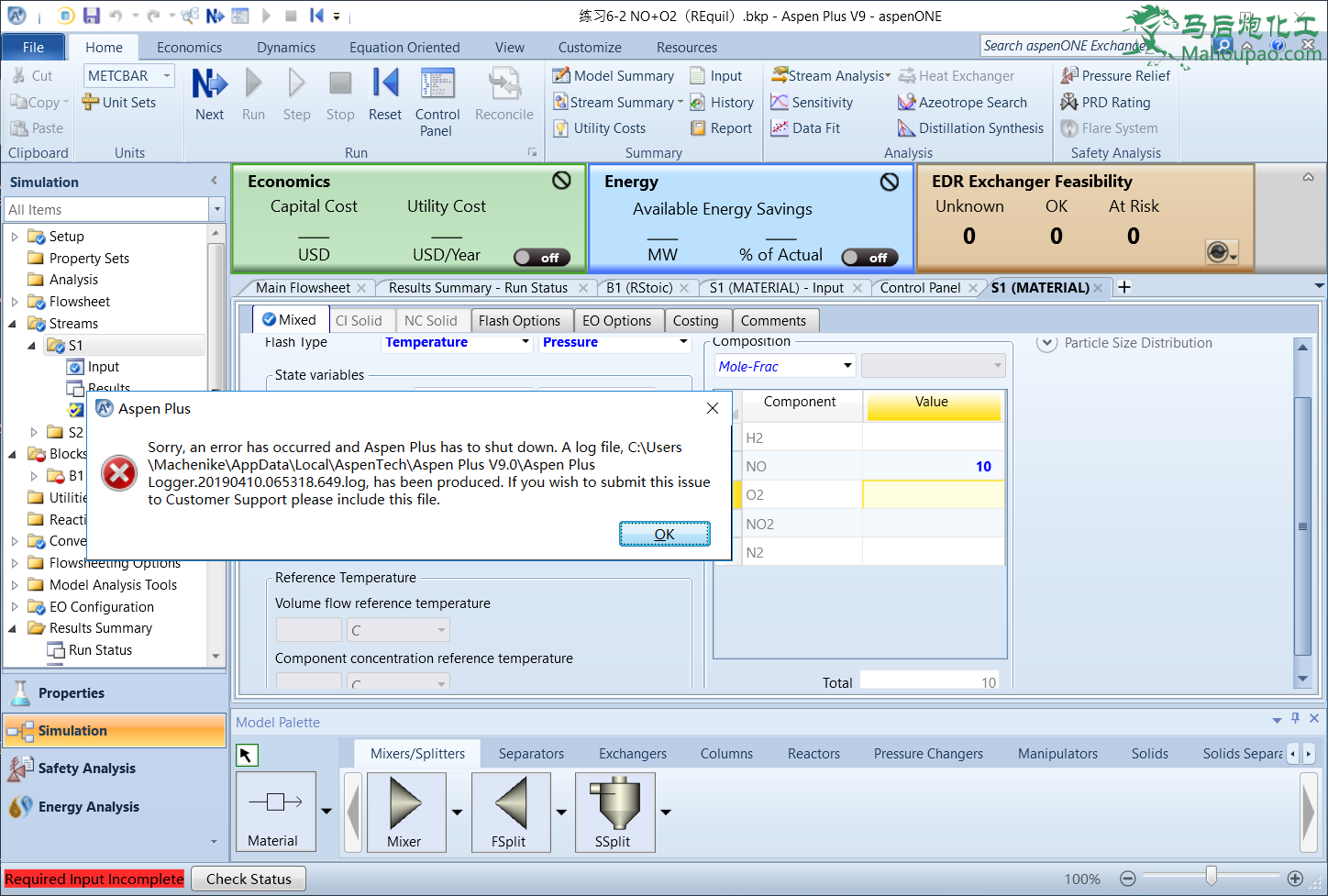Open Utility Costs summary
Image resolution: width=1328 pixels, height=896 pixels.
[x=600, y=128]
